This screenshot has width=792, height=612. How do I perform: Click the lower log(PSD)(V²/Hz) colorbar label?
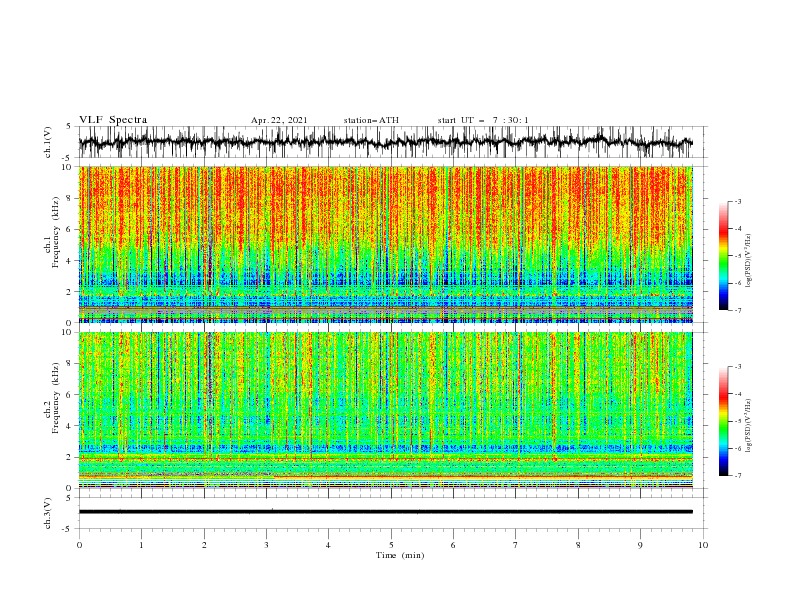(749, 426)
